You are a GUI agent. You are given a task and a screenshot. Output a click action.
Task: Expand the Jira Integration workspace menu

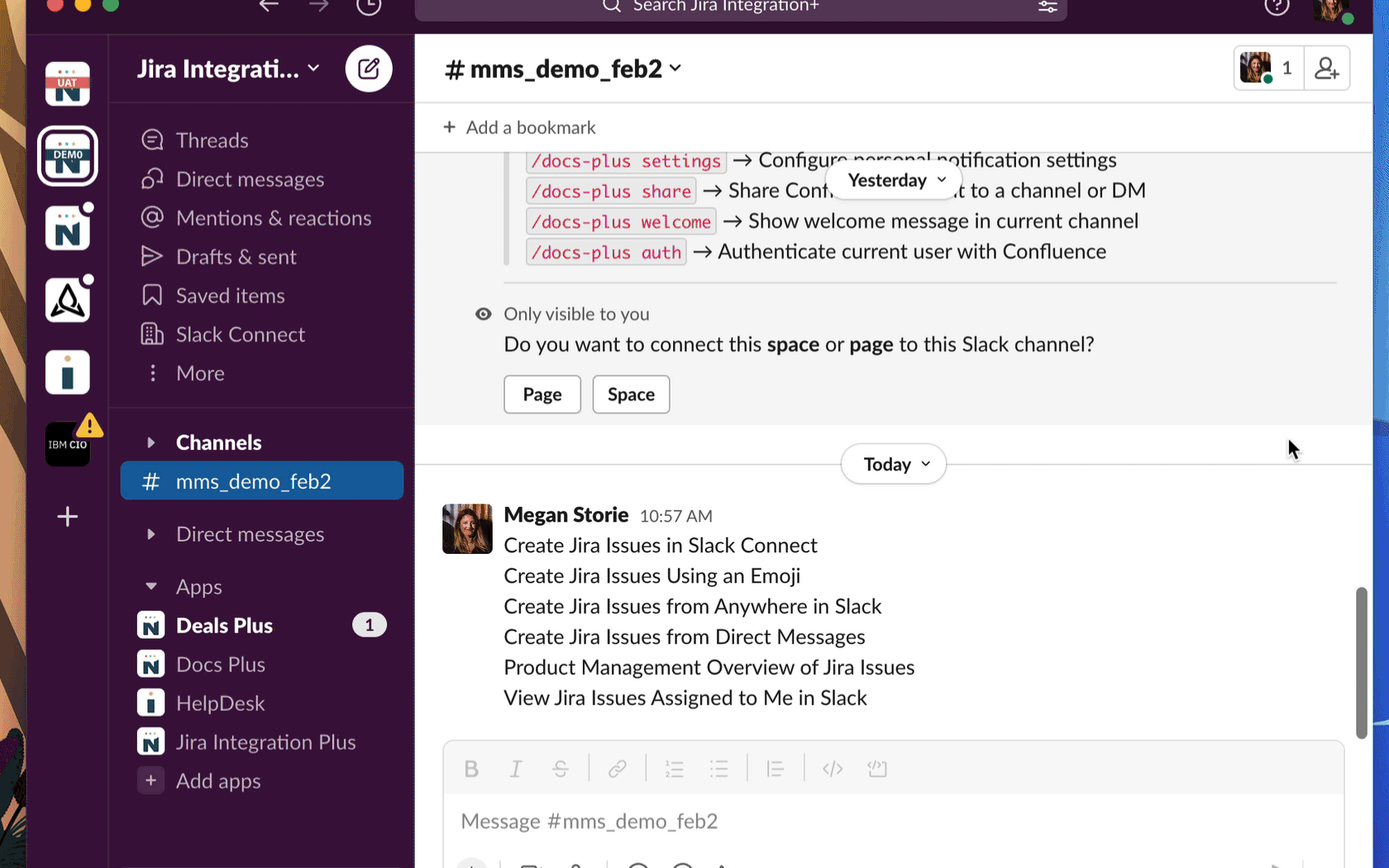[x=228, y=69]
